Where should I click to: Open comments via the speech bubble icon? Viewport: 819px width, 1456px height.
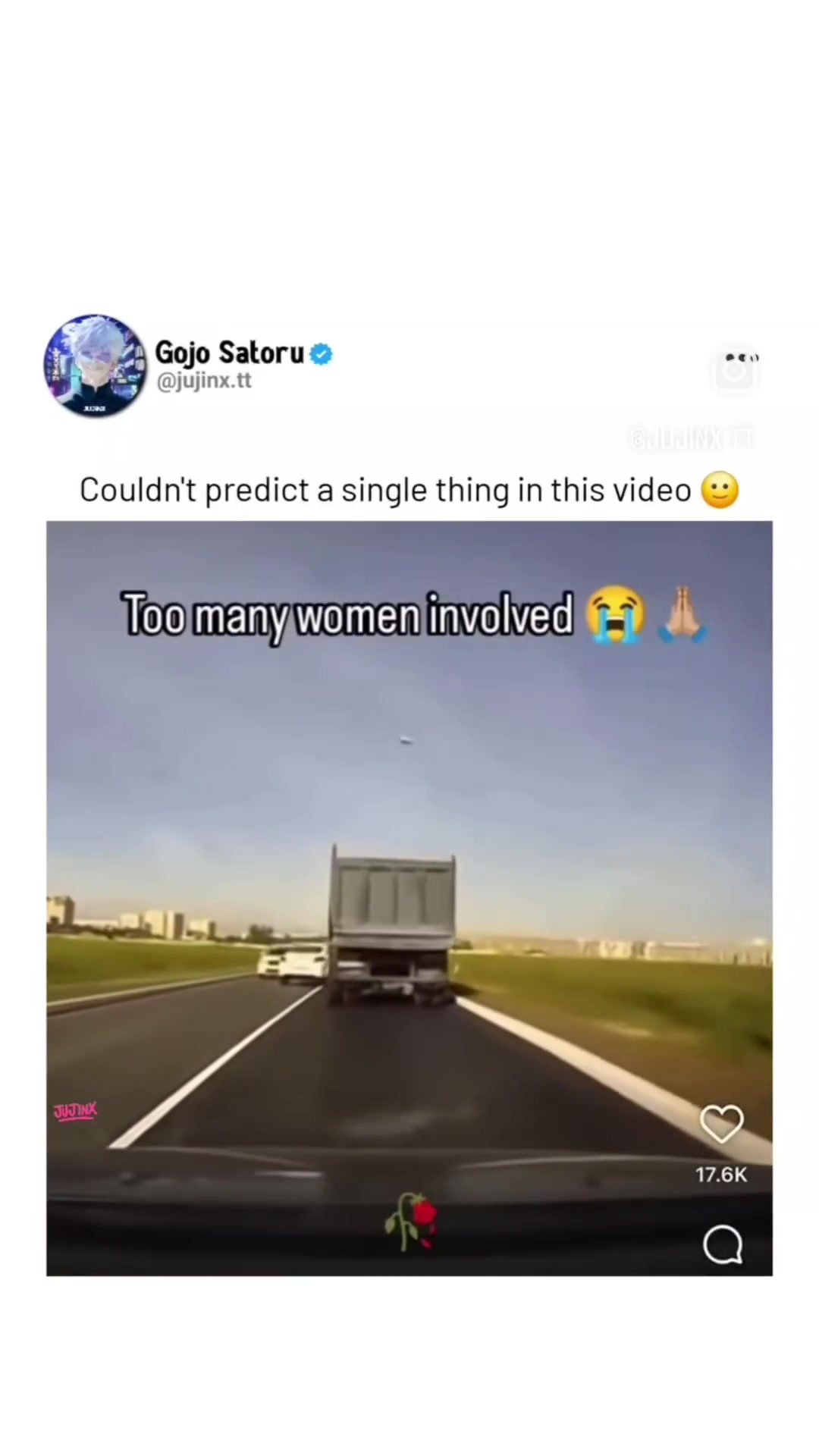click(x=722, y=1245)
